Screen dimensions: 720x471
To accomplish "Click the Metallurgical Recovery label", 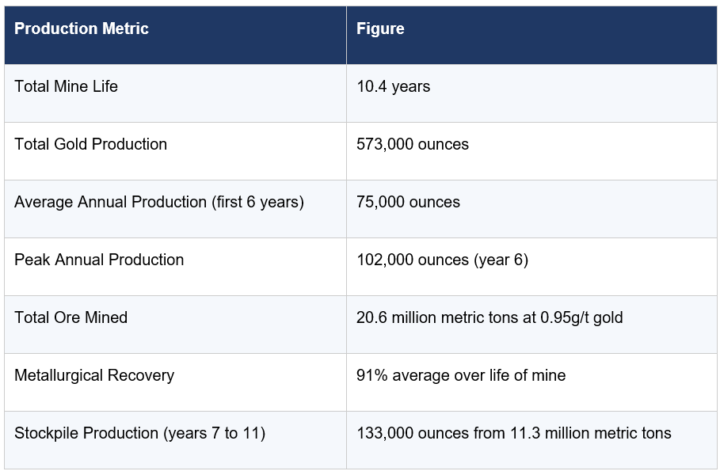I will (94, 376).
